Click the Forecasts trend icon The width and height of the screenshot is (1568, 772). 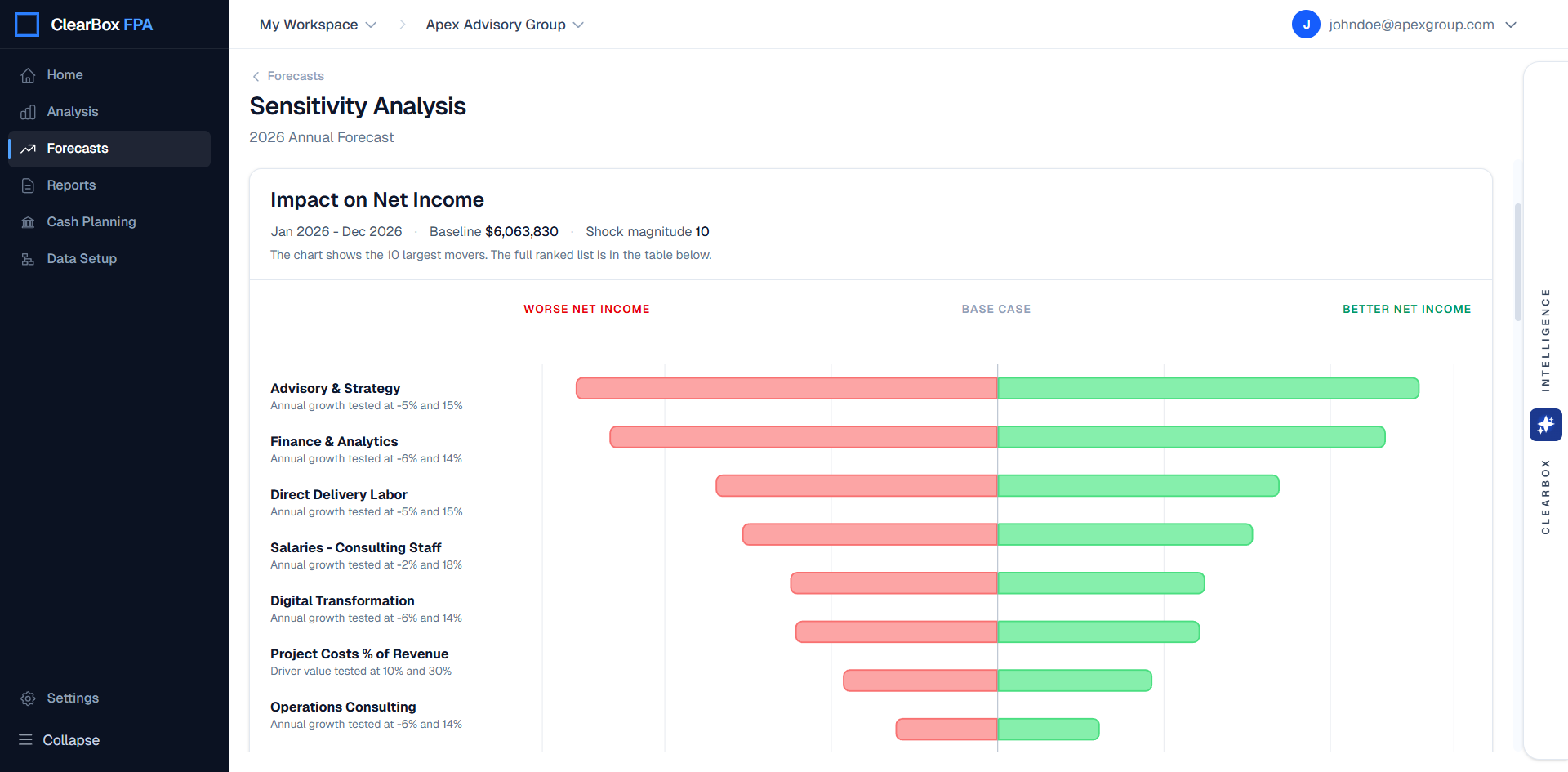28,148
